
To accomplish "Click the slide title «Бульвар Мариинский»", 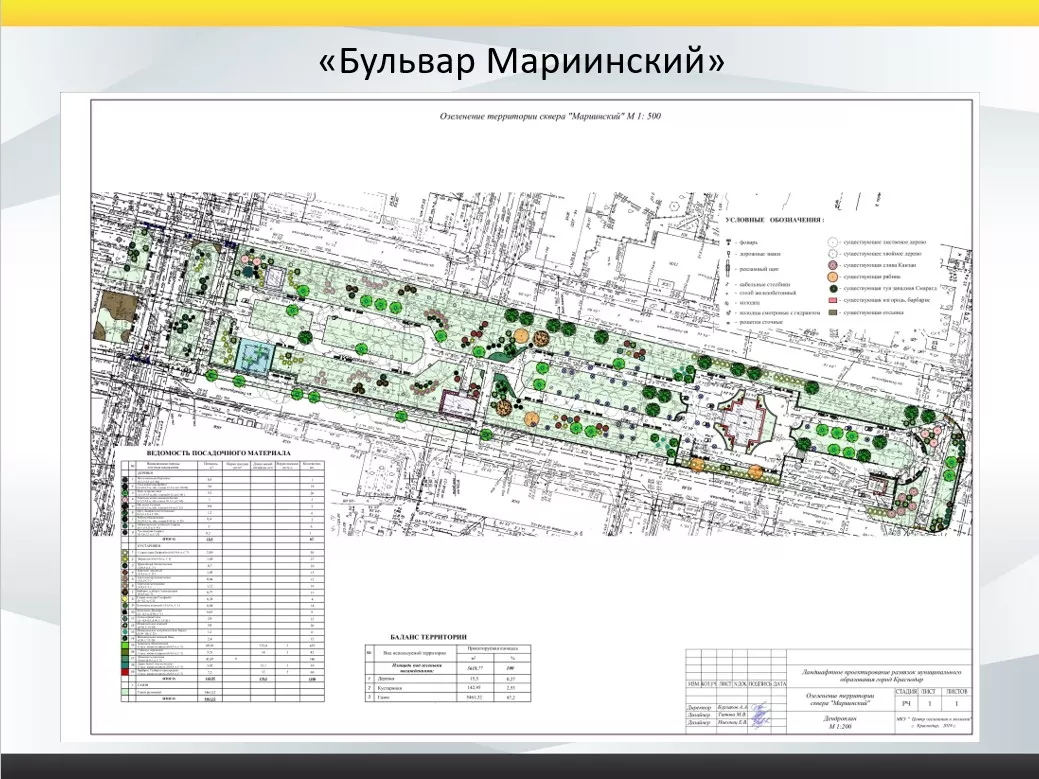I will pos(520,61).
